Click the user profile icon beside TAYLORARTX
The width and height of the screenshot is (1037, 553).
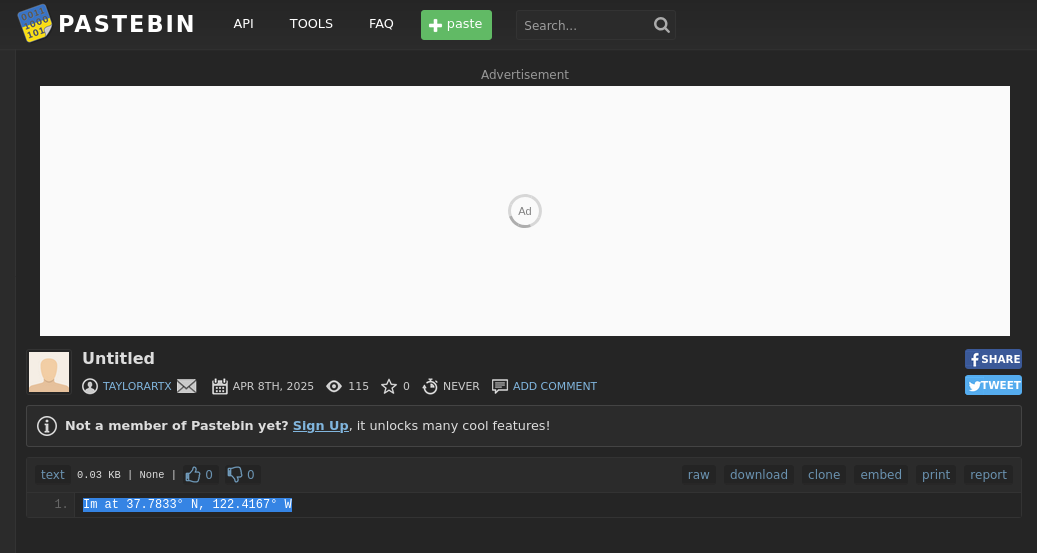tap(90, 386)
